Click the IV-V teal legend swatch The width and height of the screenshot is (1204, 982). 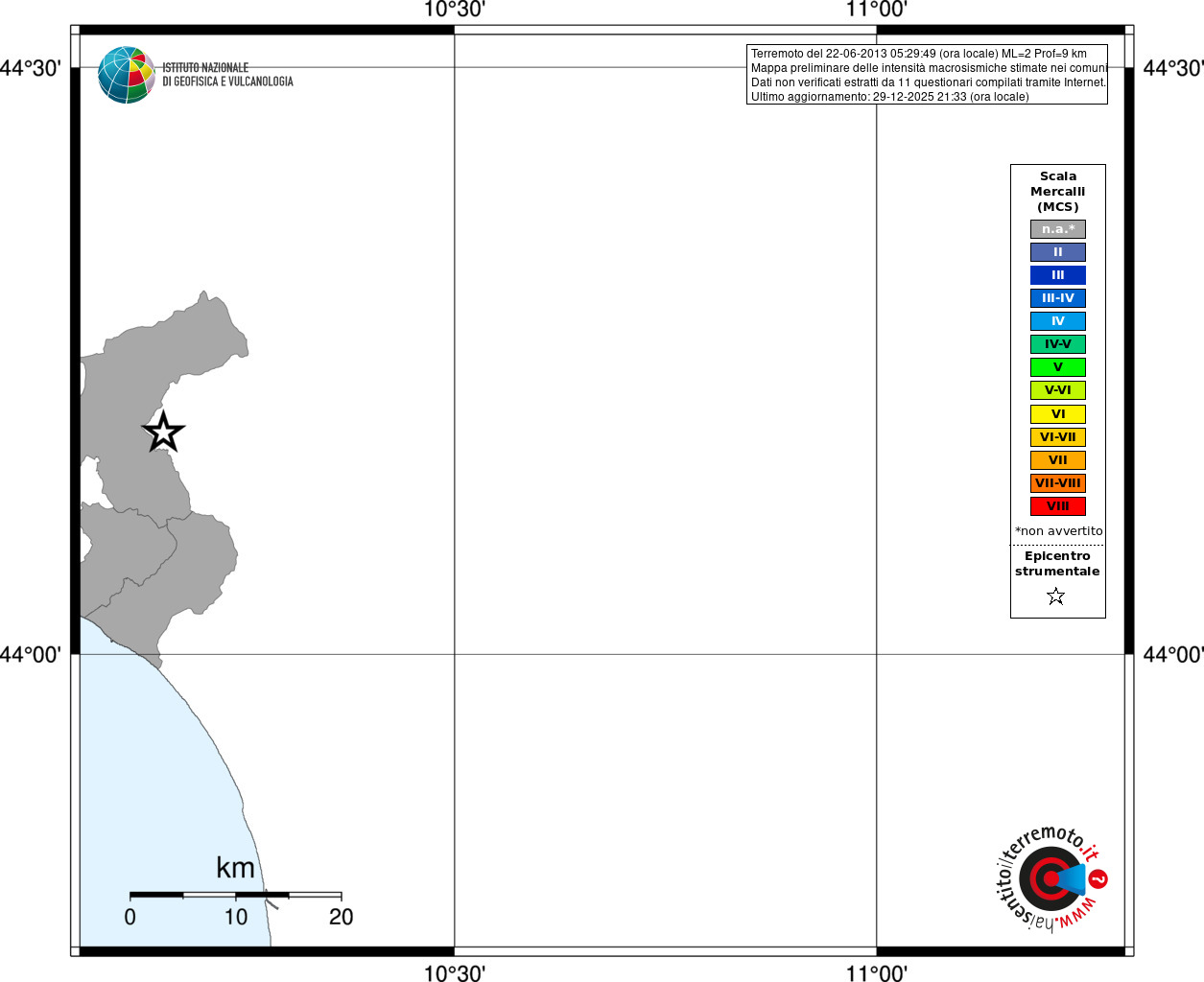click(1058, 344)
